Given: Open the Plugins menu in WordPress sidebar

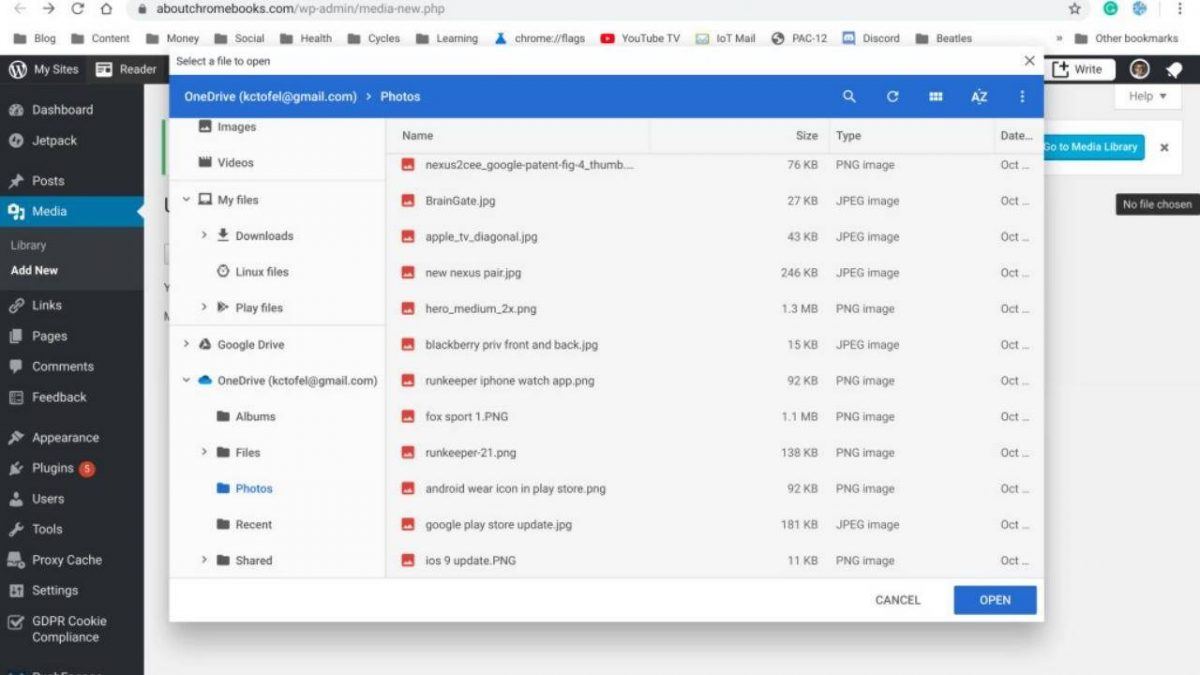Looking at the screenshot, I should tap(53, 468).
